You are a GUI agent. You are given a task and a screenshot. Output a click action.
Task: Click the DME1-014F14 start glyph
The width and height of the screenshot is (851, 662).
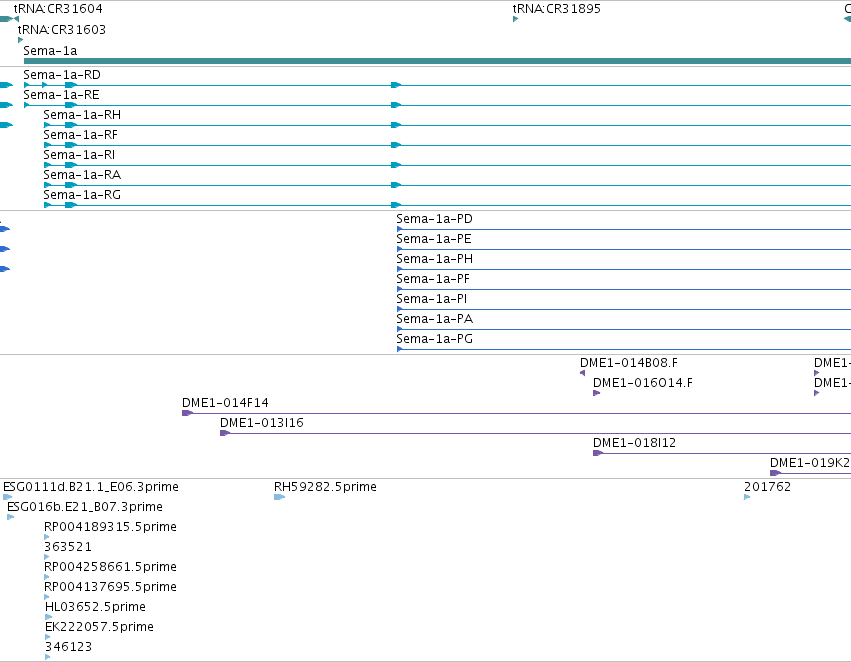click(187, 413)
